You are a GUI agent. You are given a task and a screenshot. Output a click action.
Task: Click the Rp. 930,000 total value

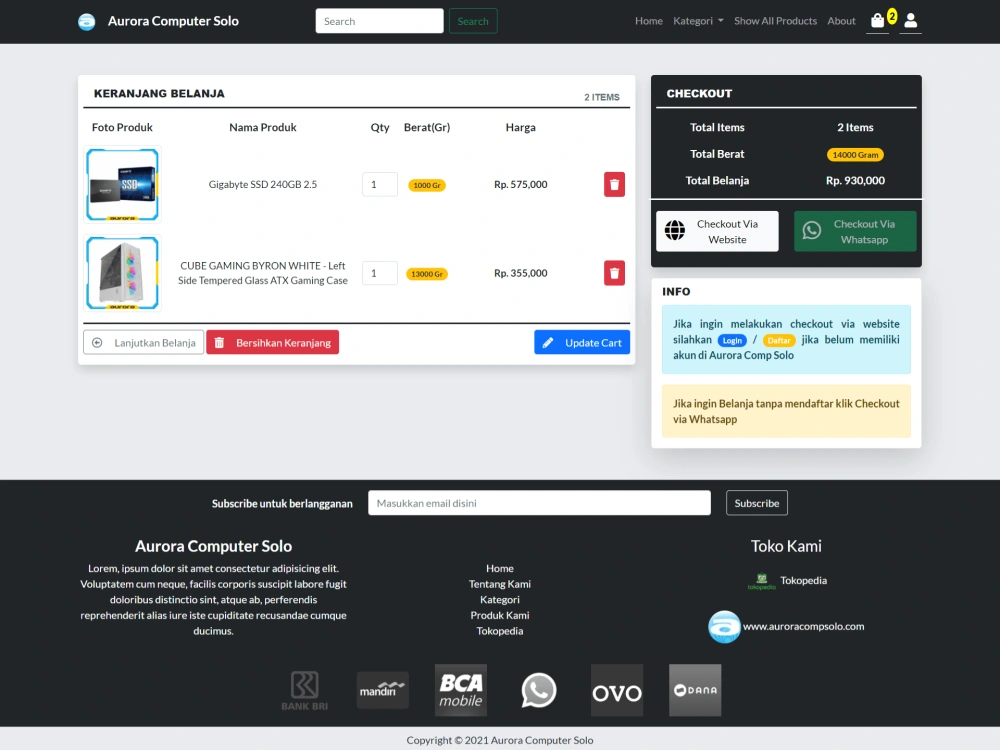tap(855, 180)
